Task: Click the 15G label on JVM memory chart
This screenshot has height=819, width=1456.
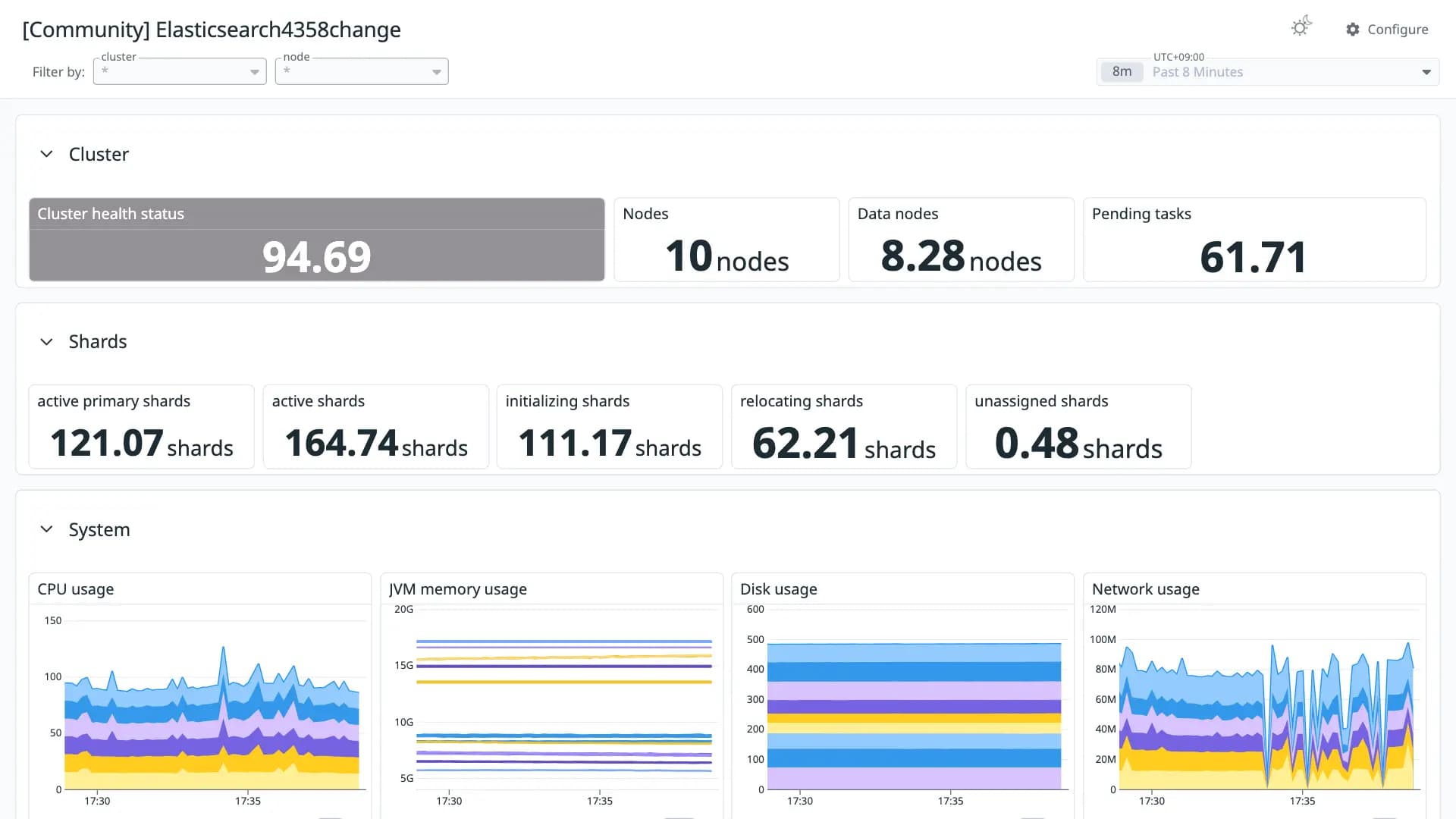Action: click(x=403, y=665)
